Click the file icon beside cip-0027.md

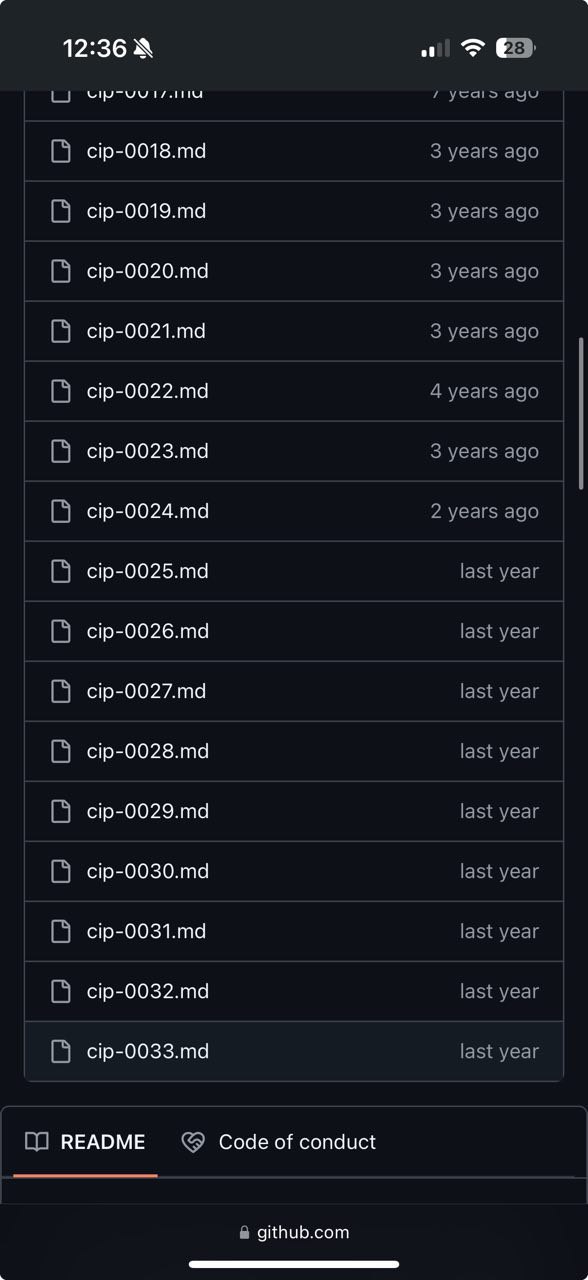click(61, 691)
